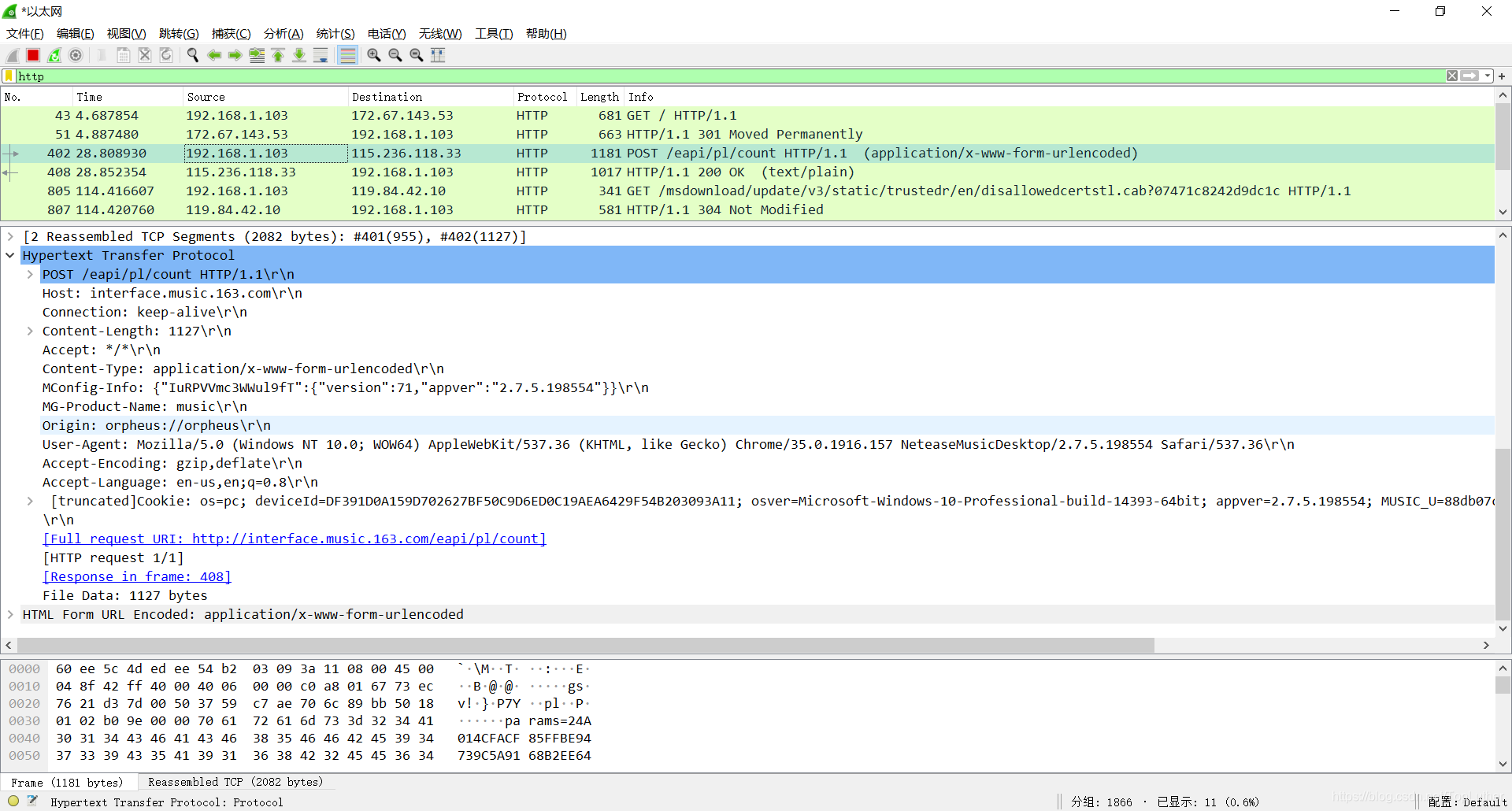
Task: Open the find packet magnifier
Action: click(193, 55)
